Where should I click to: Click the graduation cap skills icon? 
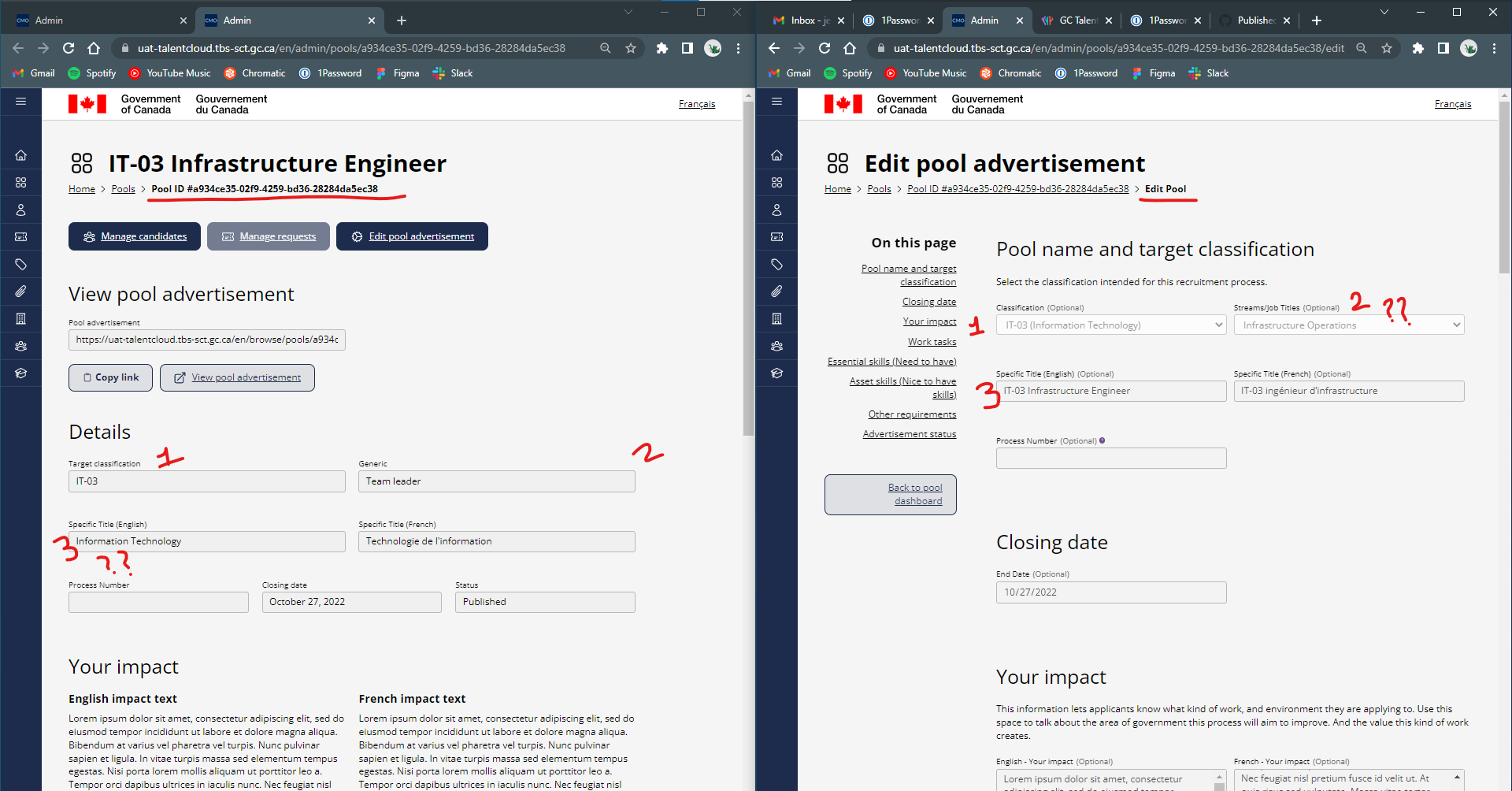tap(20, 373)
